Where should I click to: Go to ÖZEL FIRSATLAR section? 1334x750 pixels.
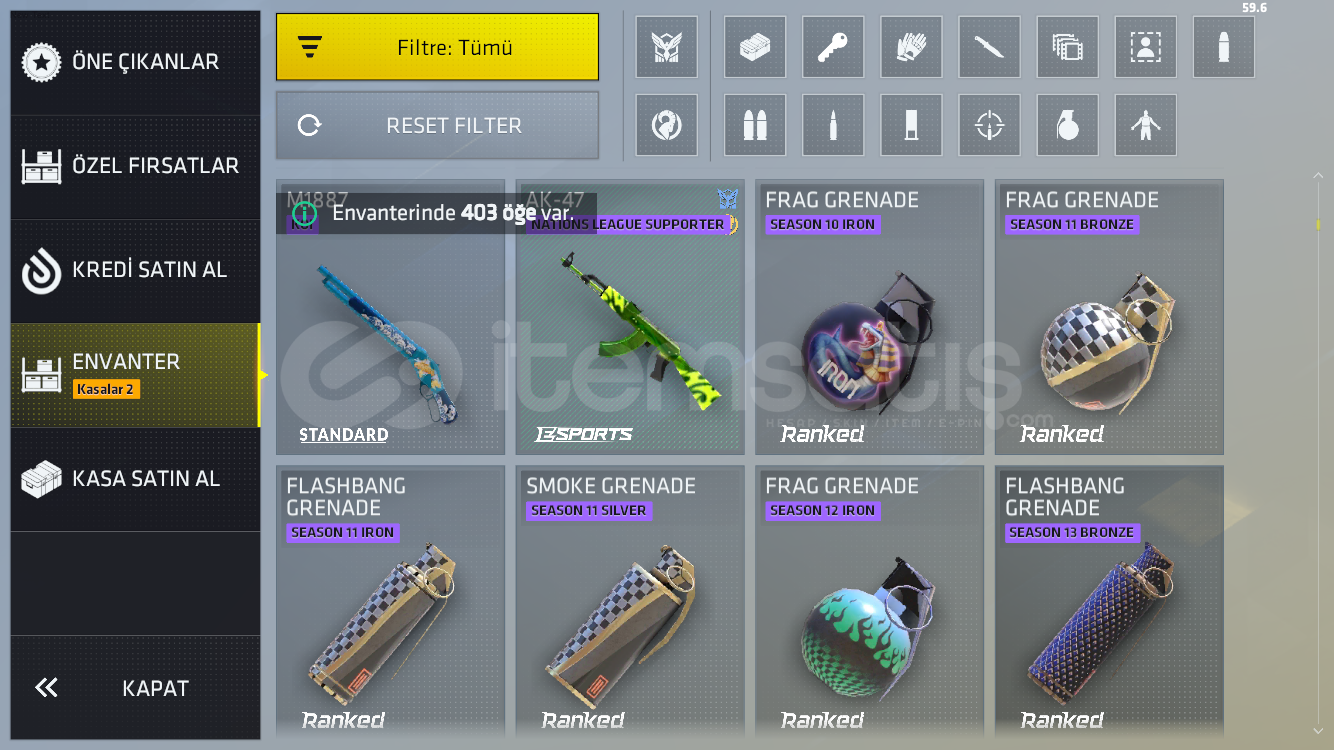click(135, 166)
